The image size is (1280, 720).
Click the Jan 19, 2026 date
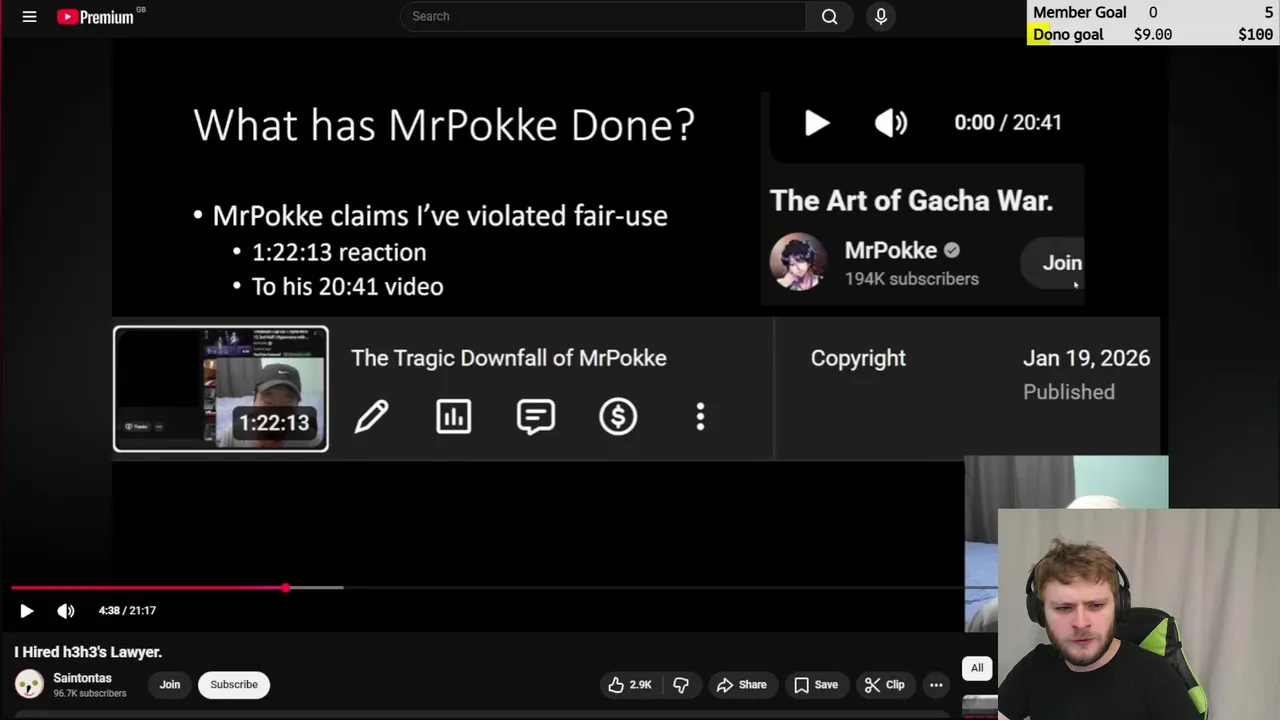pos(1086,358)
